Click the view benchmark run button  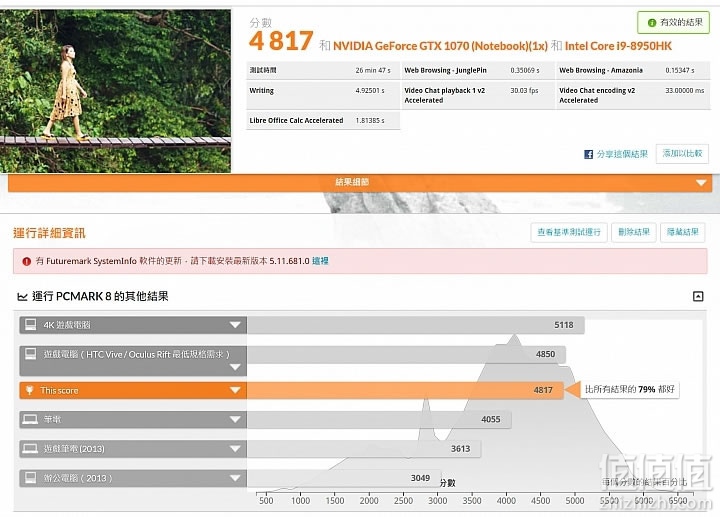point(569,232)
